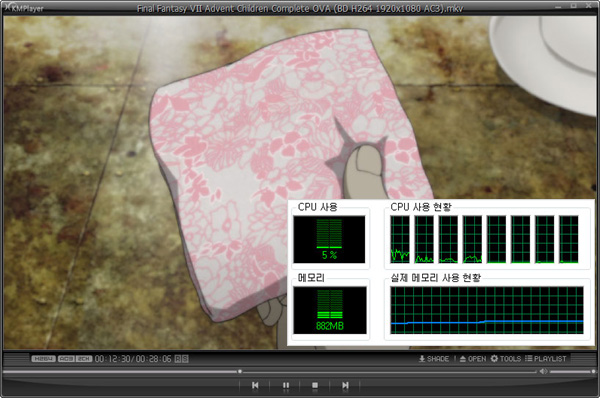Toggle the S shuffle indicator
The height and width of the screenshot is (398, 600).
point(185,359)
